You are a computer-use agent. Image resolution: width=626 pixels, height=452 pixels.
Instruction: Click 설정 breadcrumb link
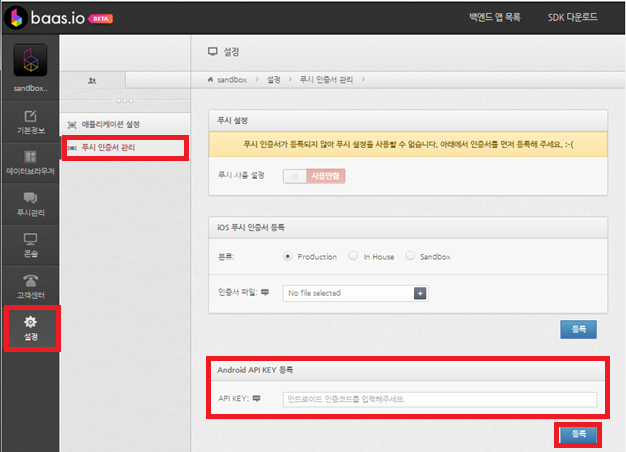point(273,79)
